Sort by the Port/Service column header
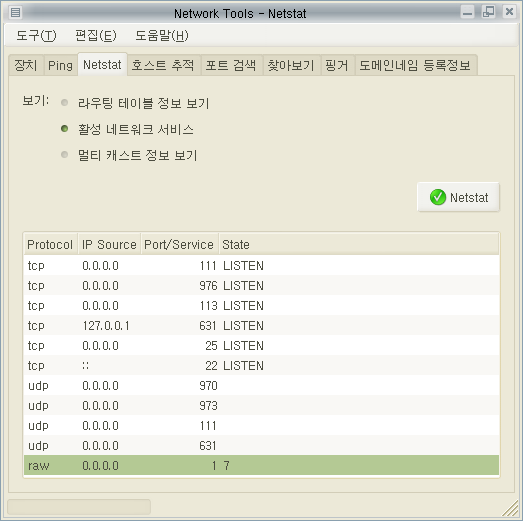Image resolution: width=523 pixels, height=521 pixels. 179,244
